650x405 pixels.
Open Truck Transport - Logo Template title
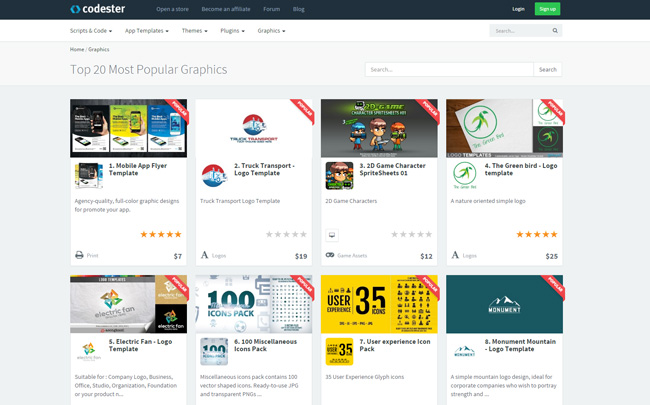(264, 169)
